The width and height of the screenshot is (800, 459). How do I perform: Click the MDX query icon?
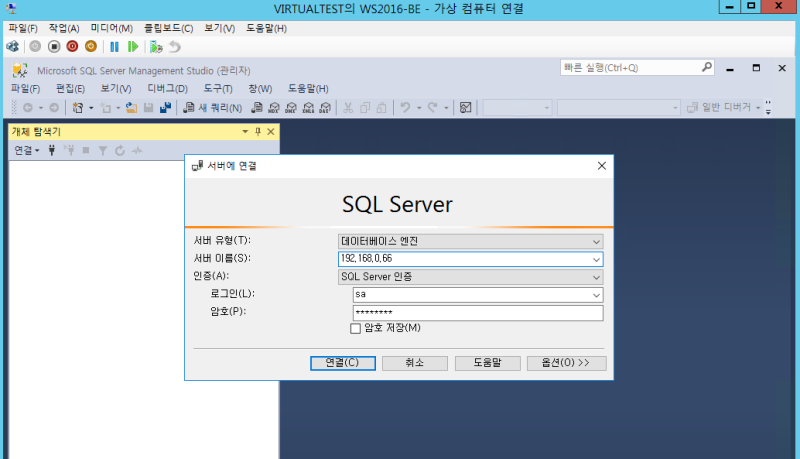point(274,108)
